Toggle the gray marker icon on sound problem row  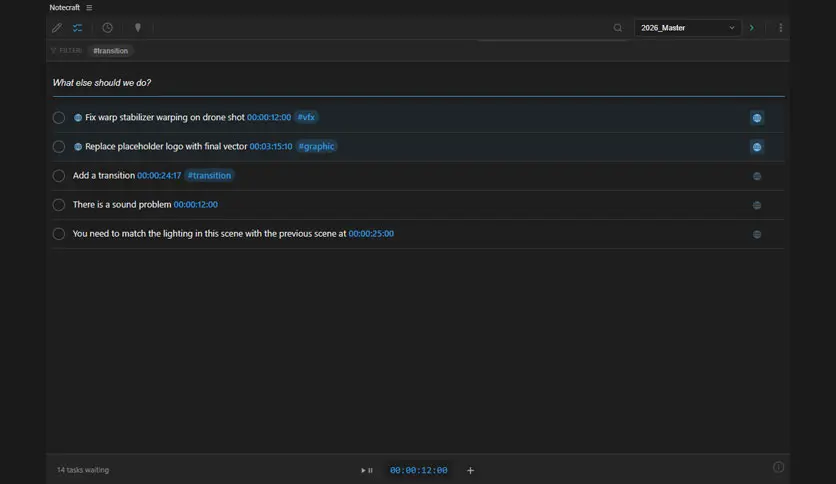point(757,205)
